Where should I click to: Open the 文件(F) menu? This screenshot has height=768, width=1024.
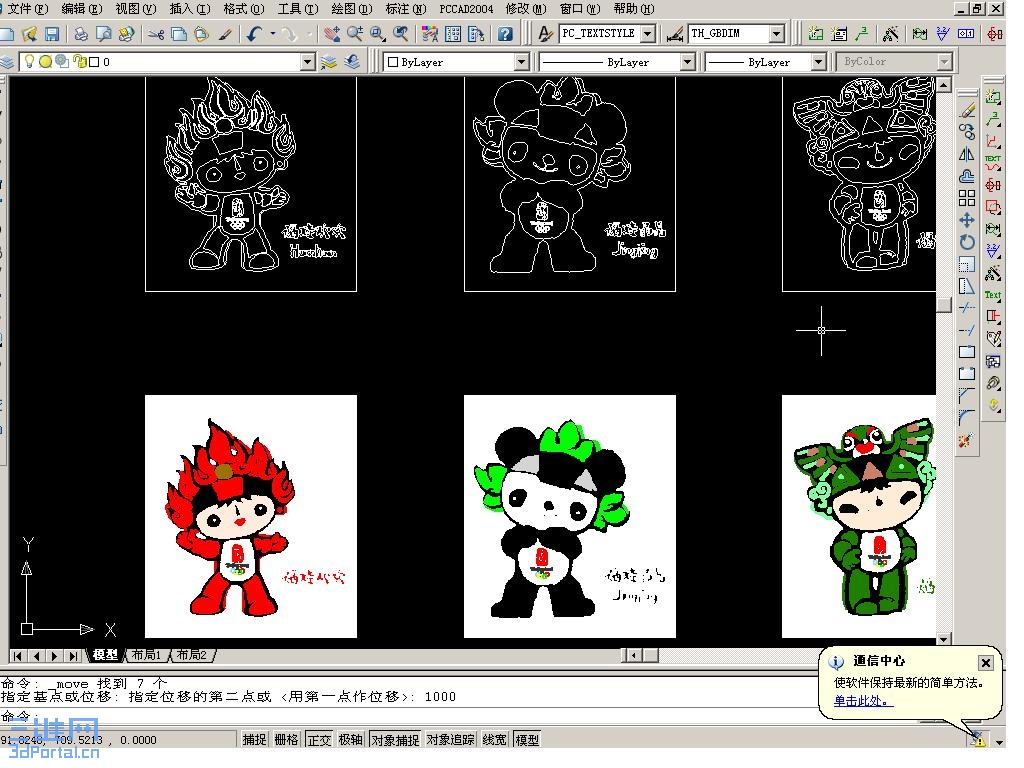(27, 9)
